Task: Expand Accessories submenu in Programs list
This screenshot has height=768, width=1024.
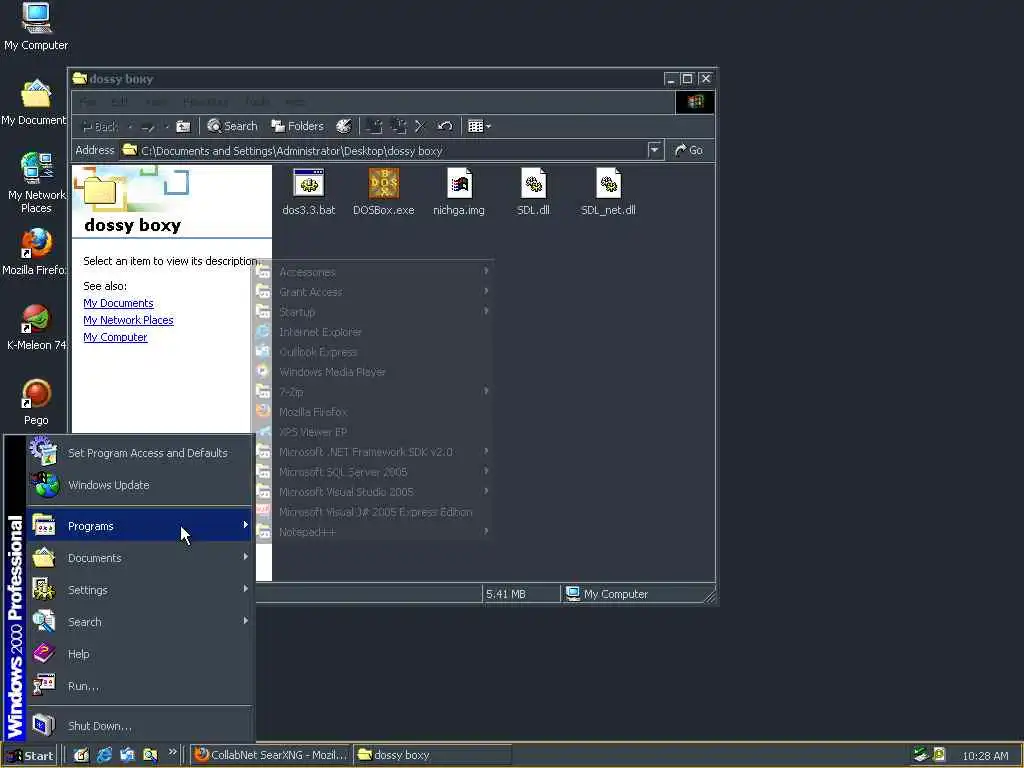Action: click(x=372, y=272)
